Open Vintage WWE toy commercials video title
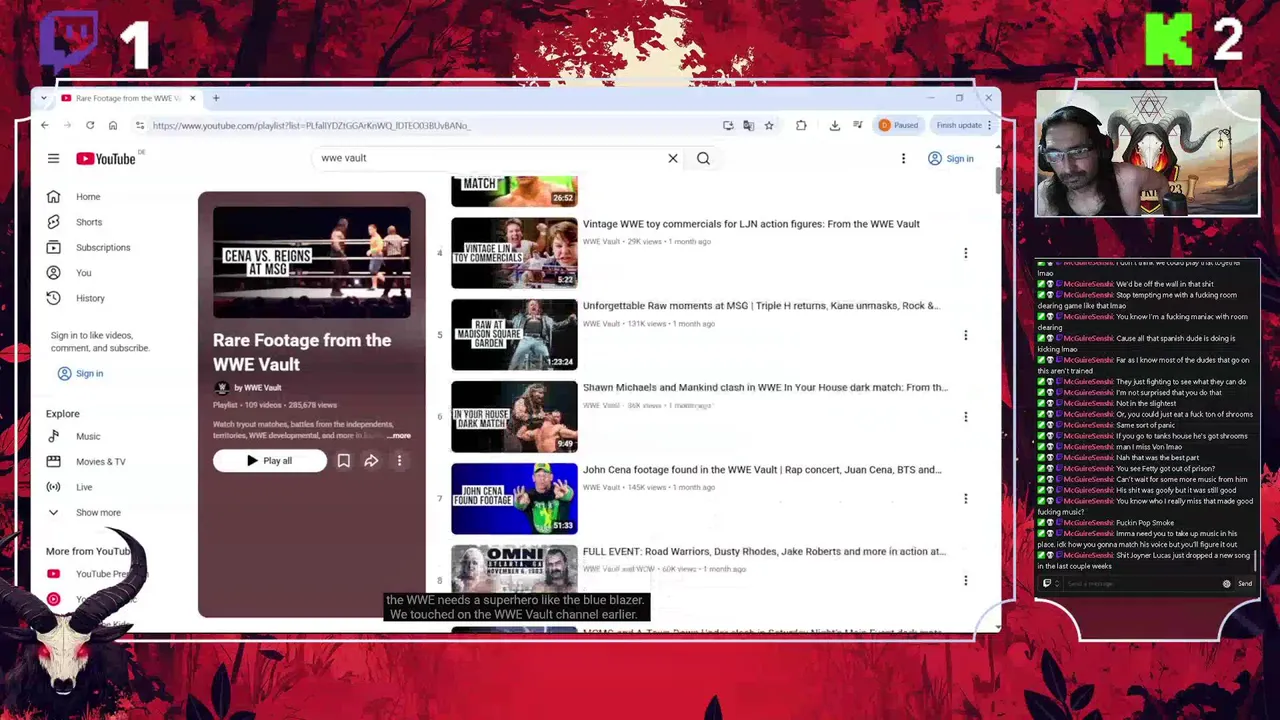The height and width of the screenshot is (720, 1280). click(751, 224)
